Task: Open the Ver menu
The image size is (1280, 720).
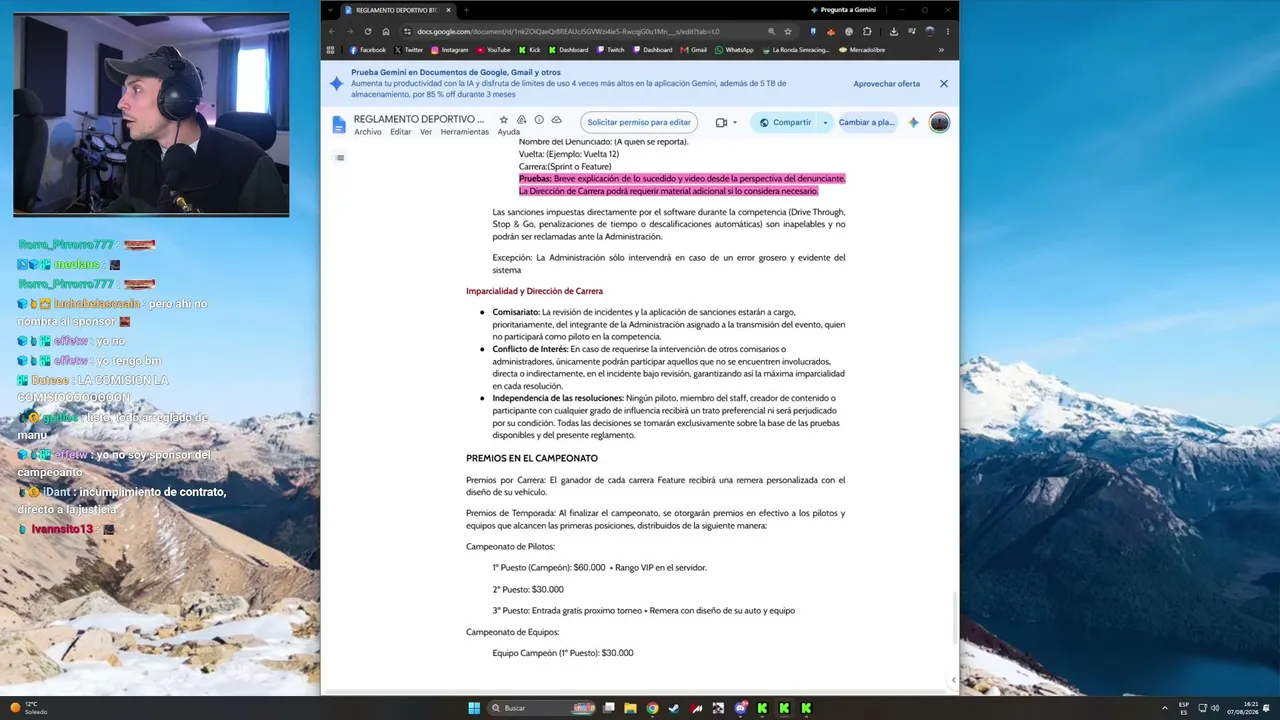Action: coord(426,132)
